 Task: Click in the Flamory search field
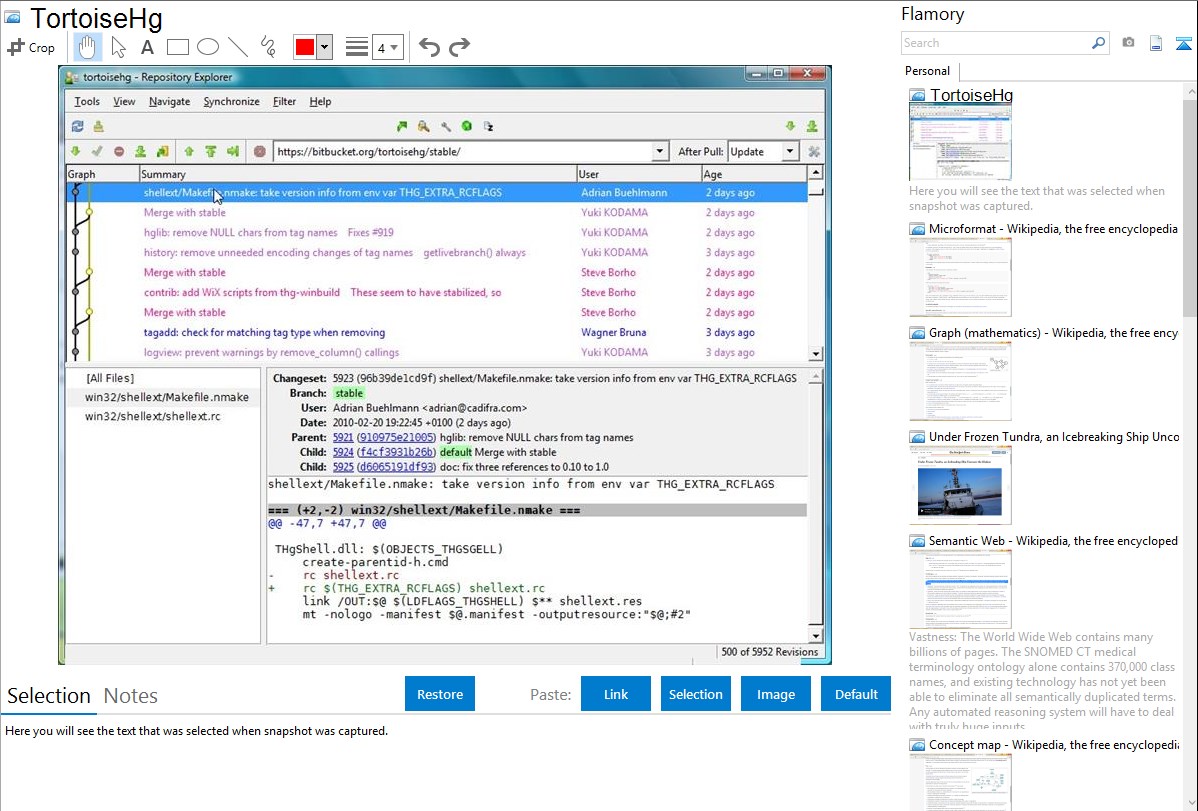pyautogui.click(x=995, y=43)
